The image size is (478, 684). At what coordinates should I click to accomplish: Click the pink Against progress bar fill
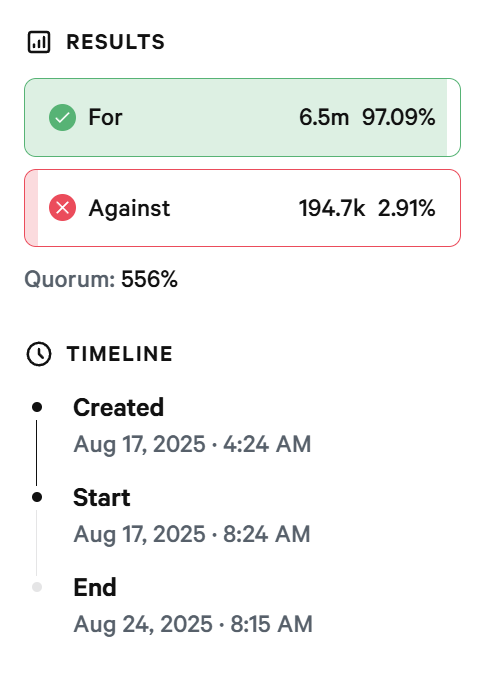tap(31, 208)
